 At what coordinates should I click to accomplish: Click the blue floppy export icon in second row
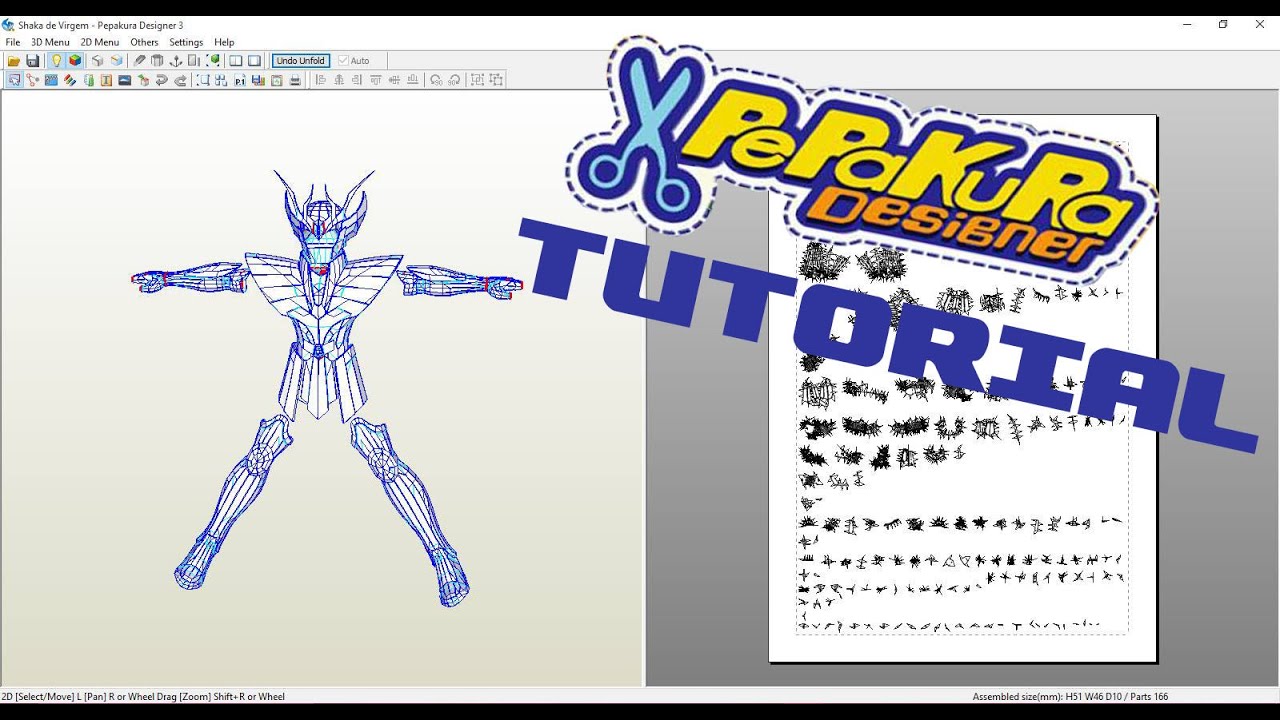tap(258, 80)
